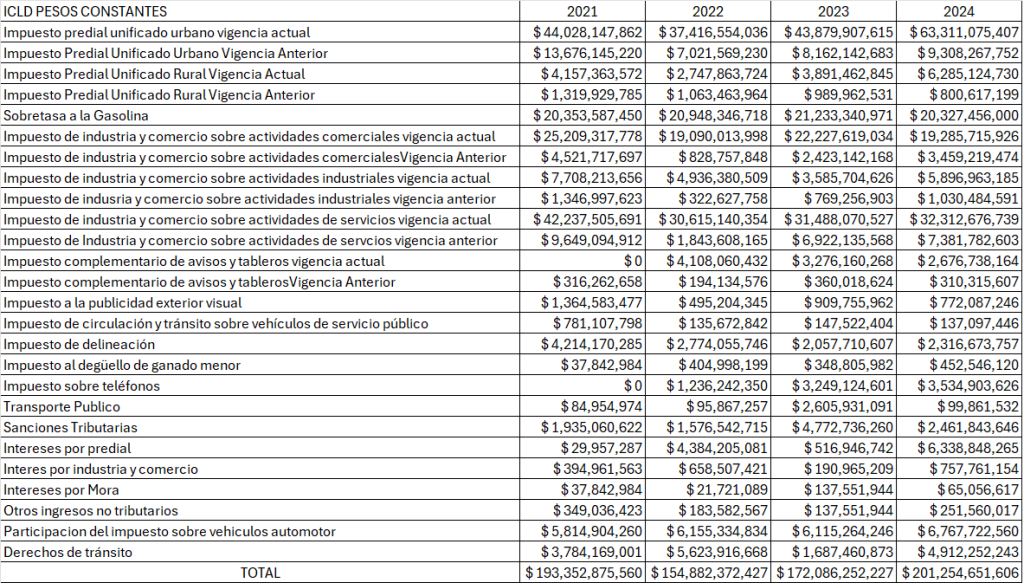This screenshot has height=583, width=1024.
Task: Click cell value $7,021,569,230
Action: 717,53
